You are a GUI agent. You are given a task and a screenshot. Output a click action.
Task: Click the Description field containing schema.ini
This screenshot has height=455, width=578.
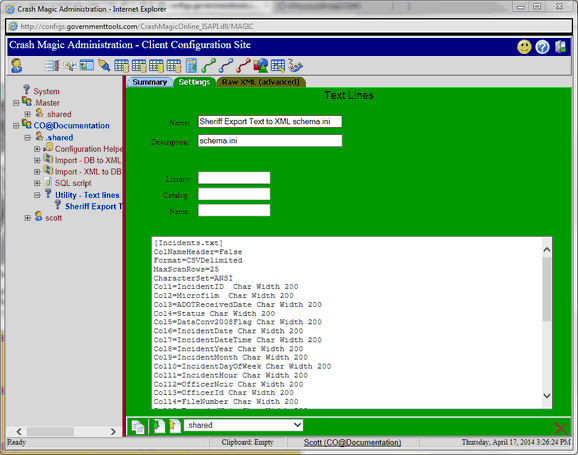[x=270, y=140]
